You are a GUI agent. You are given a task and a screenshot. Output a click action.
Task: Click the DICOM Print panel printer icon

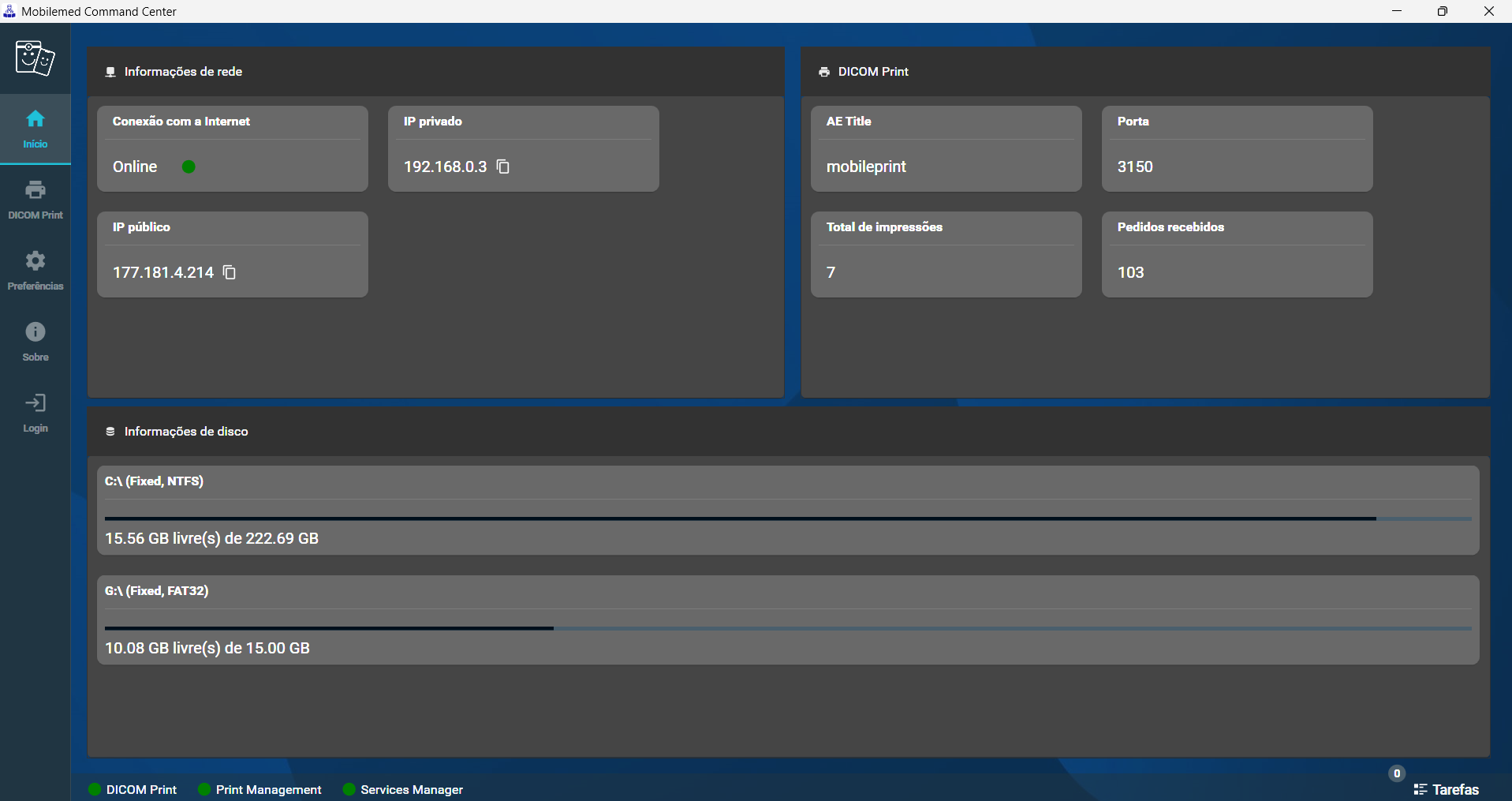point(824,72)
